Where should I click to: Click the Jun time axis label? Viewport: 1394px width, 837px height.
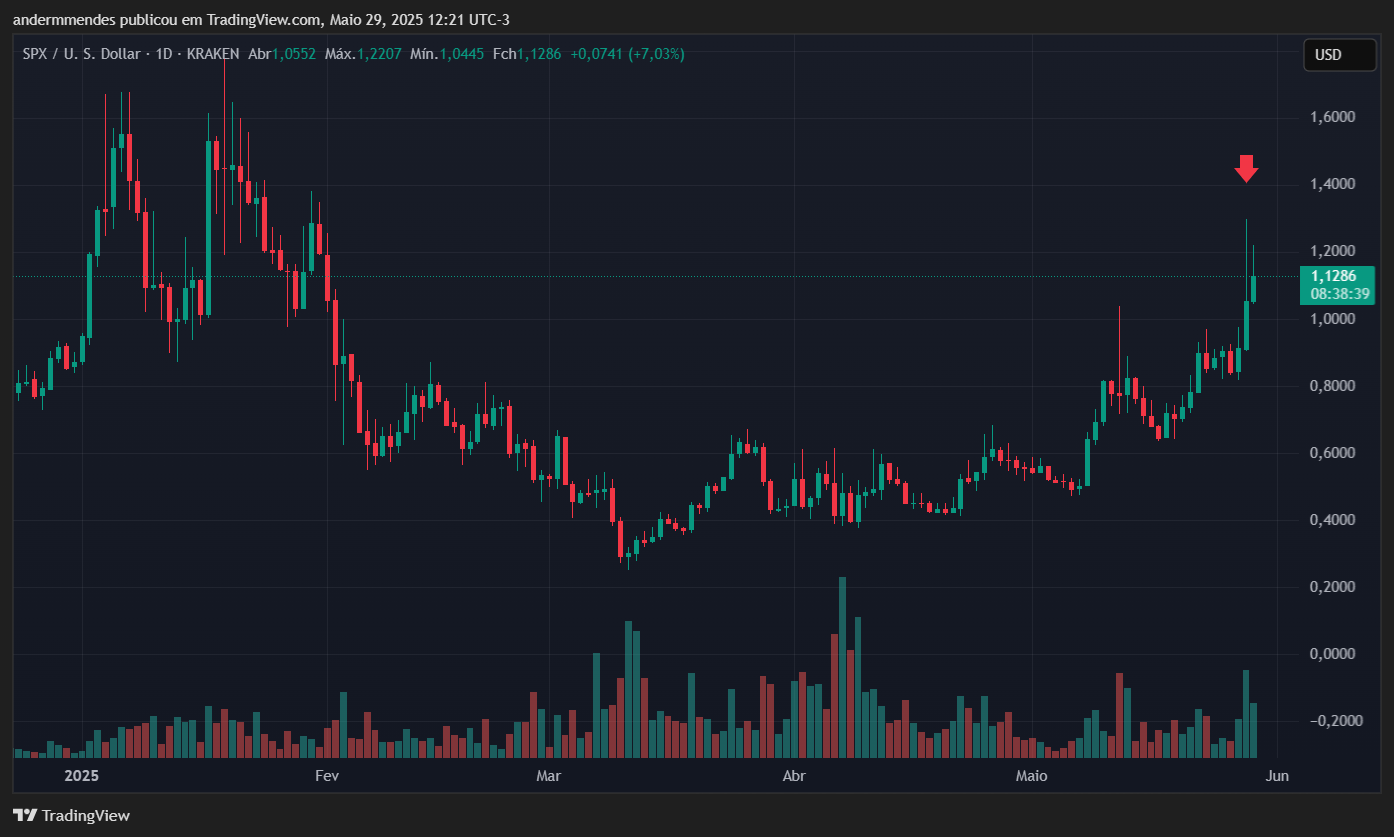click(x=1277, y=776)
